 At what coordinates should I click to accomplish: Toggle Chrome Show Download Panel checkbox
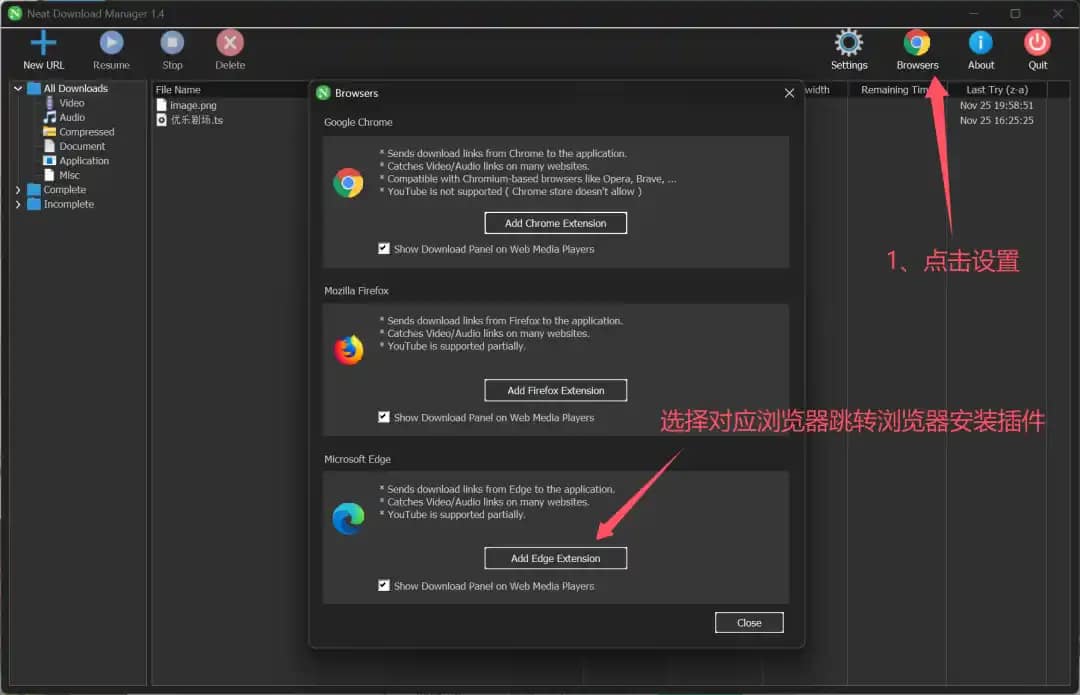coord(384,249)
